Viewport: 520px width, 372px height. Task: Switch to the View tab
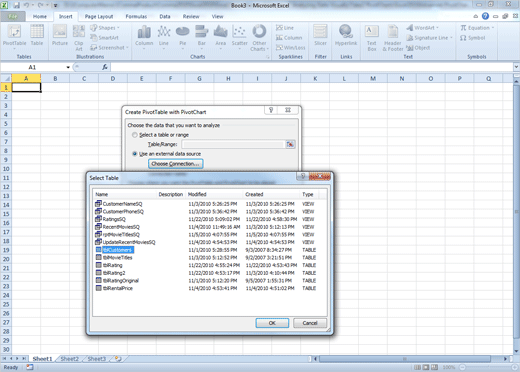pos(217,16)
